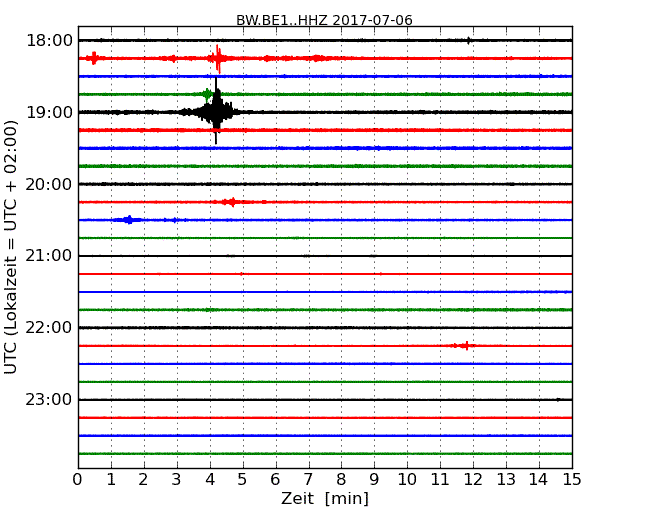The width and height of the screenshot is (650, 520).
Task: Click the 15 tick on the minute axis
Action: 572,479
